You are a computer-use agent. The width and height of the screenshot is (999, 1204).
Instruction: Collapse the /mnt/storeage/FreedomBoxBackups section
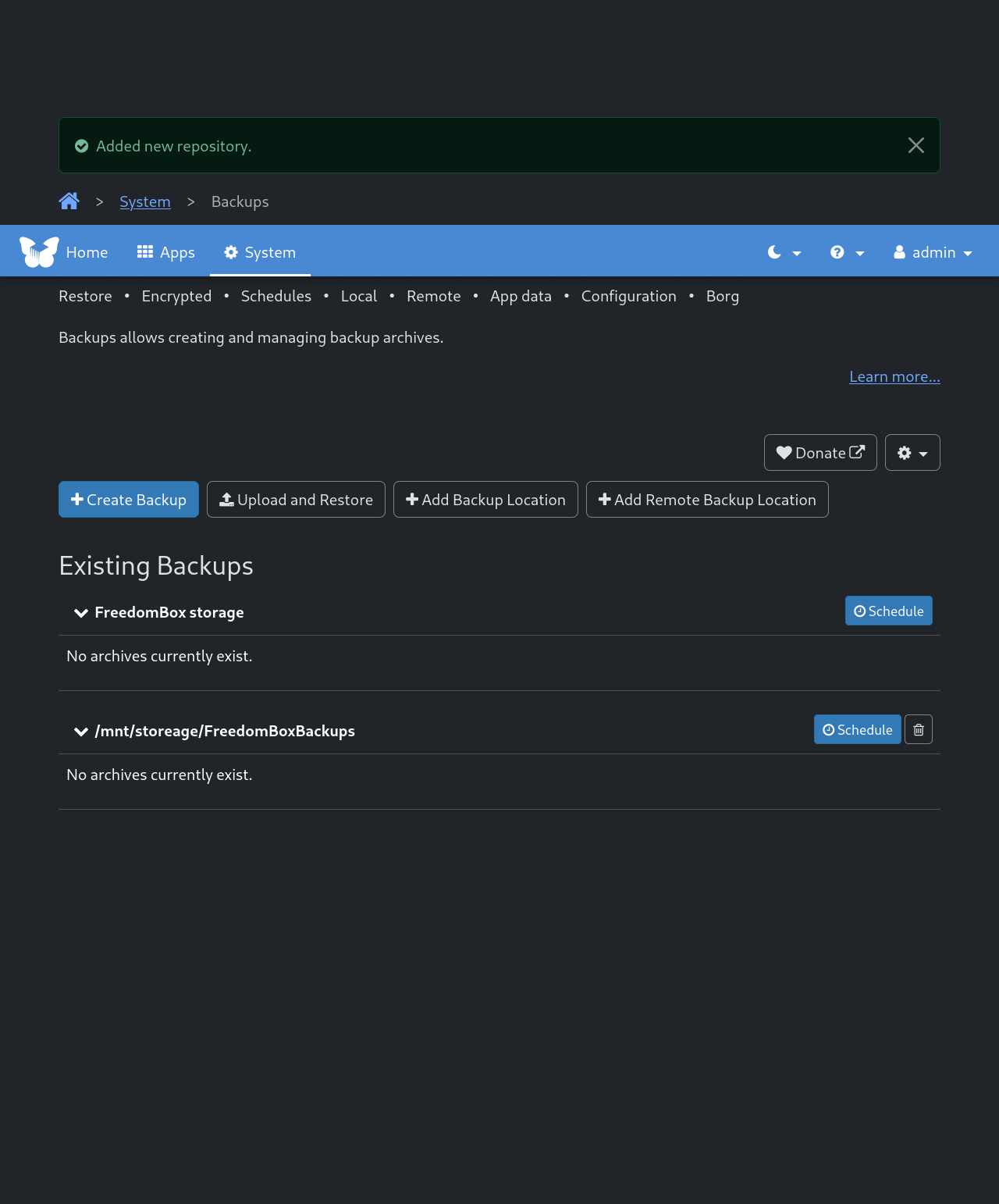tap(81, 732)
